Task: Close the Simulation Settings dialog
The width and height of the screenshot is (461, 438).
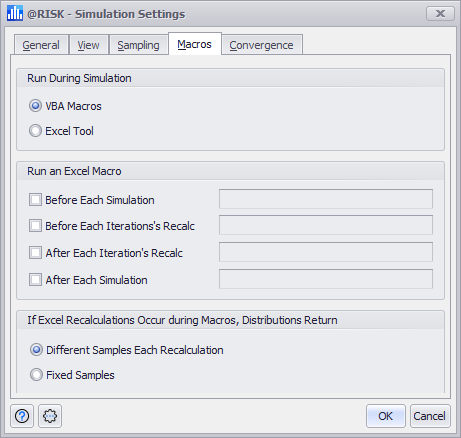Action: 440,14
